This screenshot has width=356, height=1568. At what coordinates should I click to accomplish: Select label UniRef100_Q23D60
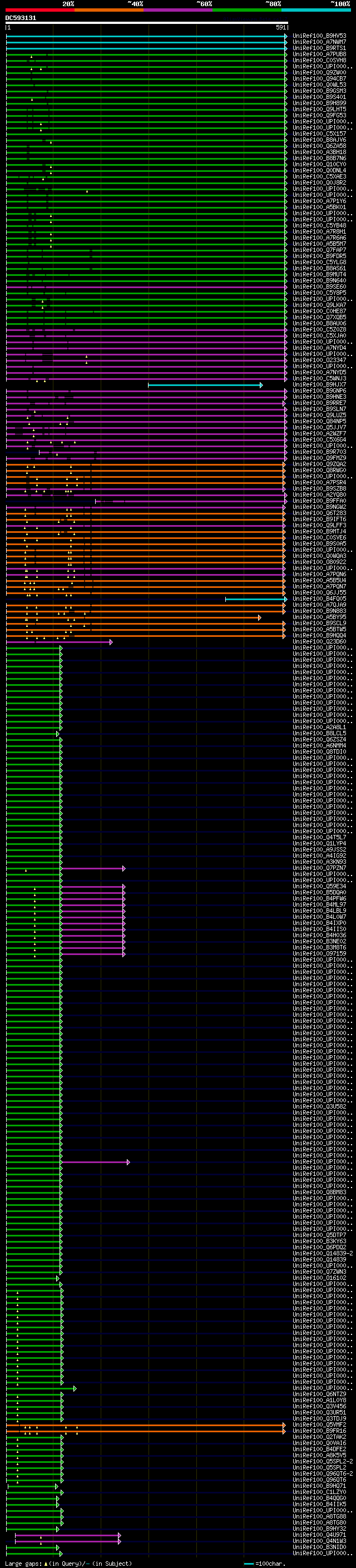319,641
